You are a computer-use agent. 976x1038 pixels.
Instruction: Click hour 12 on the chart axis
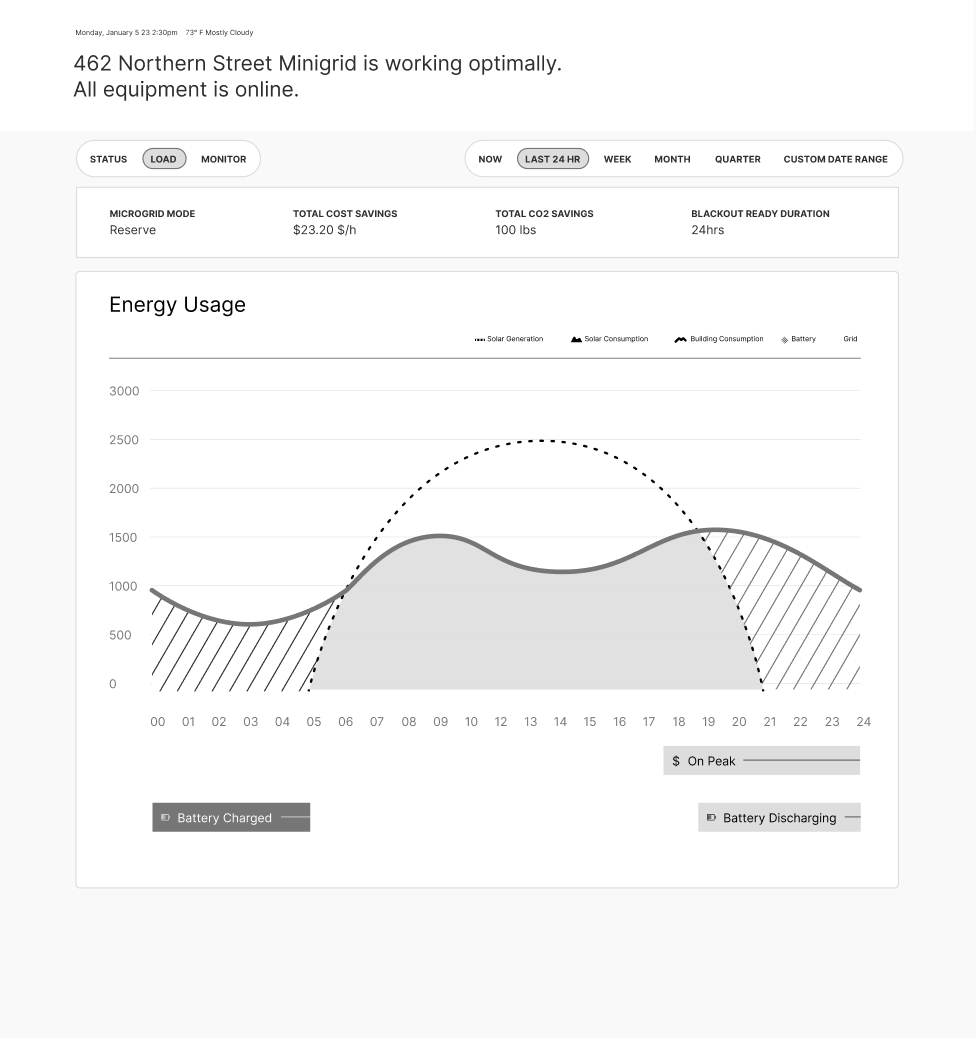[501, 722]
